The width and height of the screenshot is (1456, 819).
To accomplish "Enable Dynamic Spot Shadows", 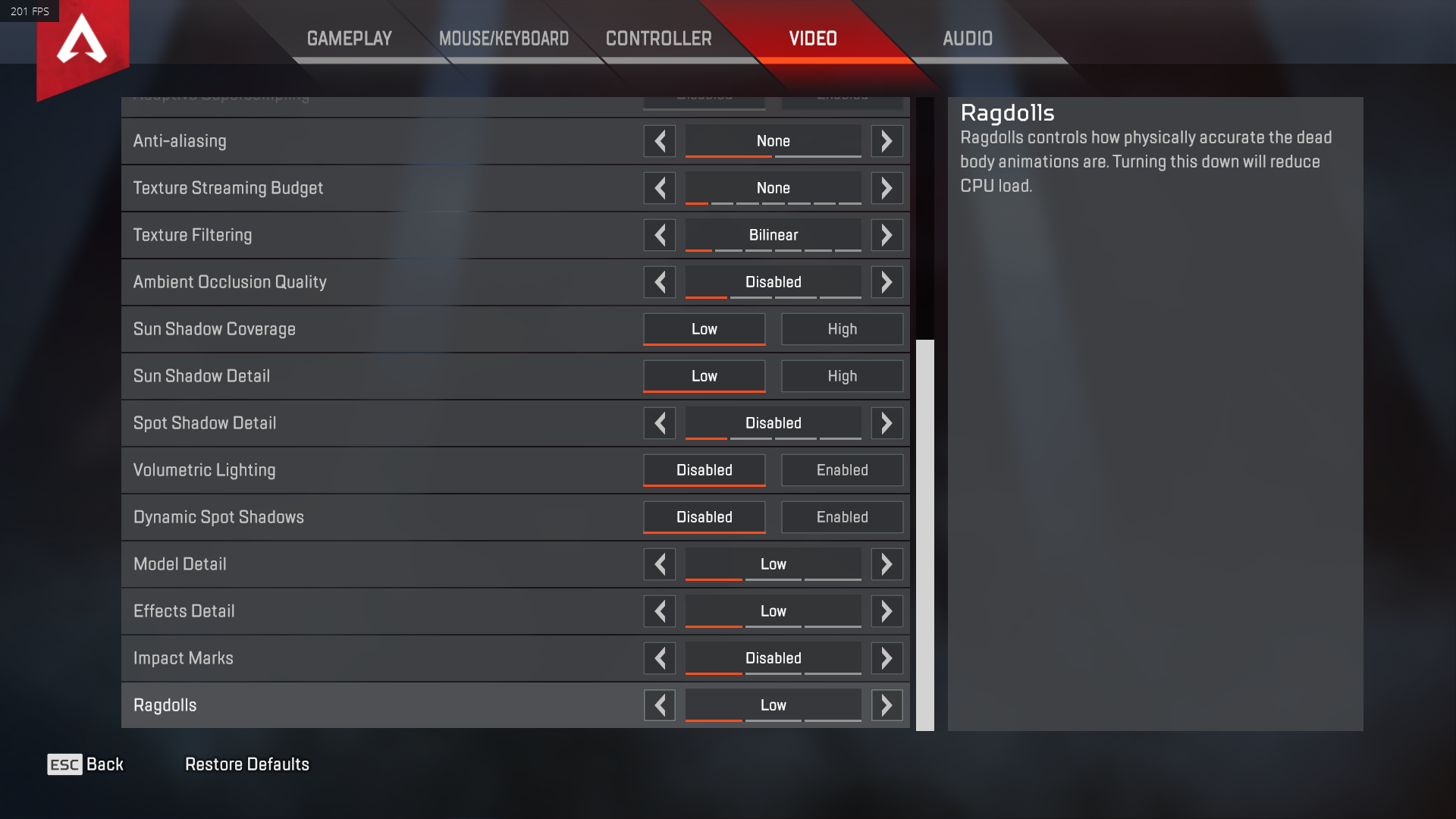I will [x=843, y=517].
